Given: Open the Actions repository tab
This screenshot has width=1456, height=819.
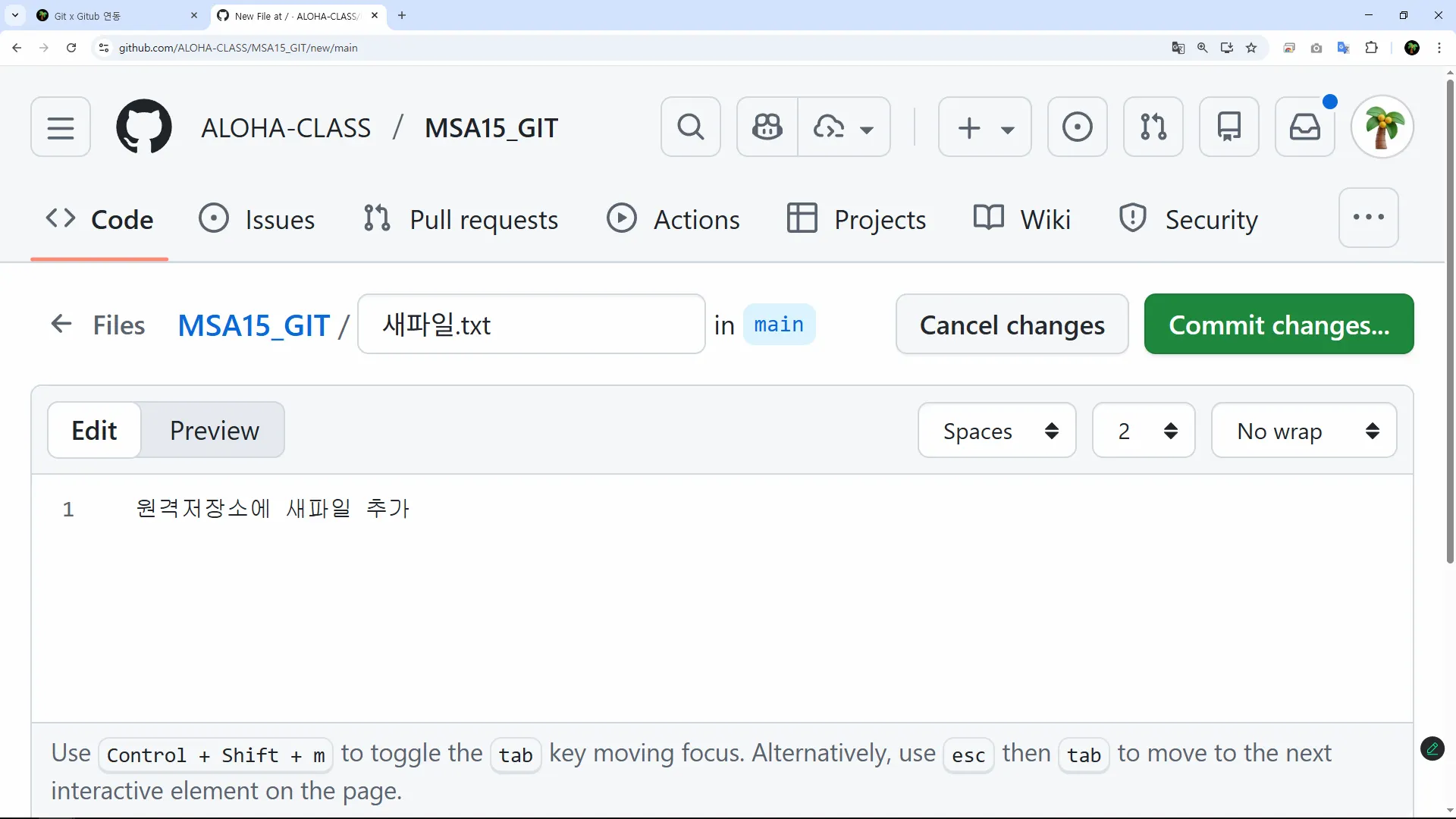Looking at the screenshot, I should [x=673, y=219].
